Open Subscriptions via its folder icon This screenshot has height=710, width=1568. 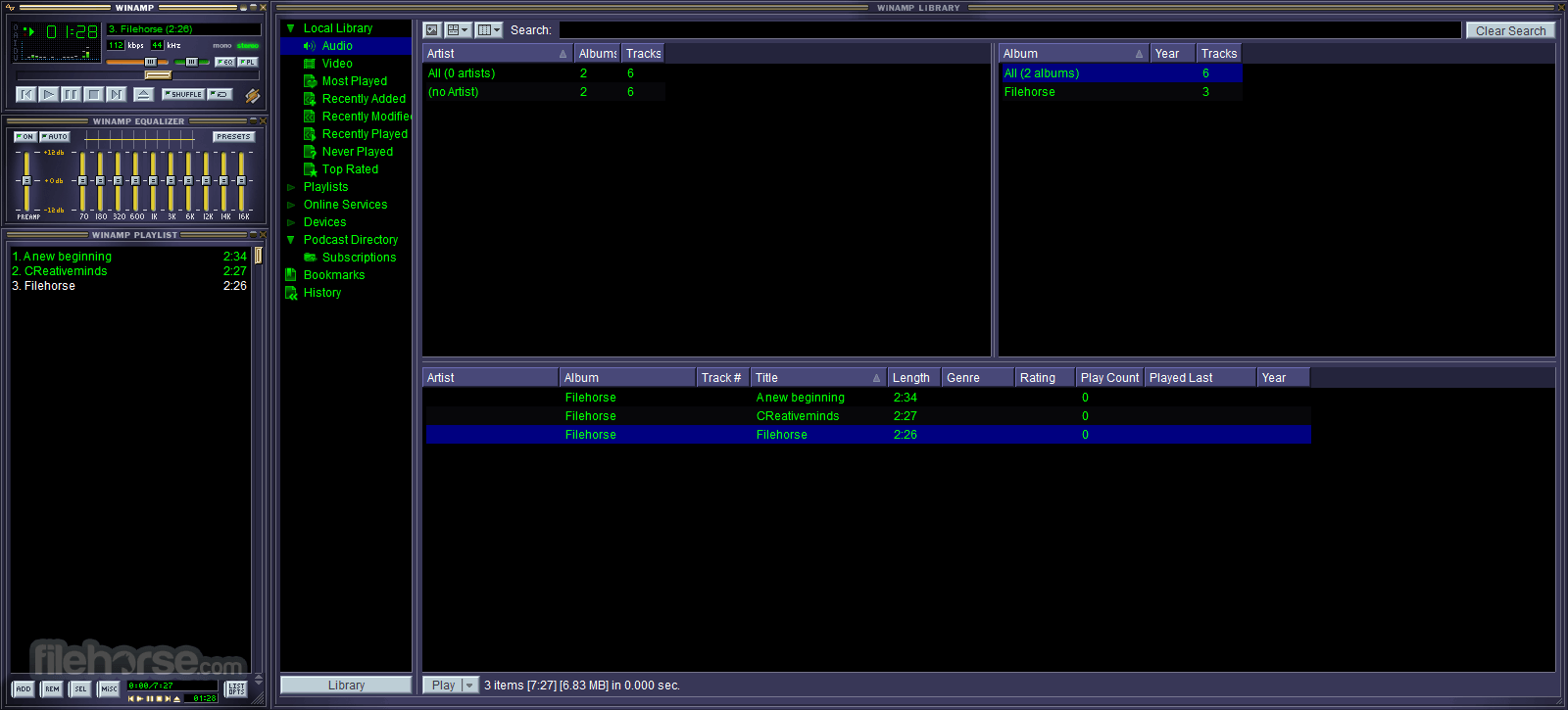point(310,258)
